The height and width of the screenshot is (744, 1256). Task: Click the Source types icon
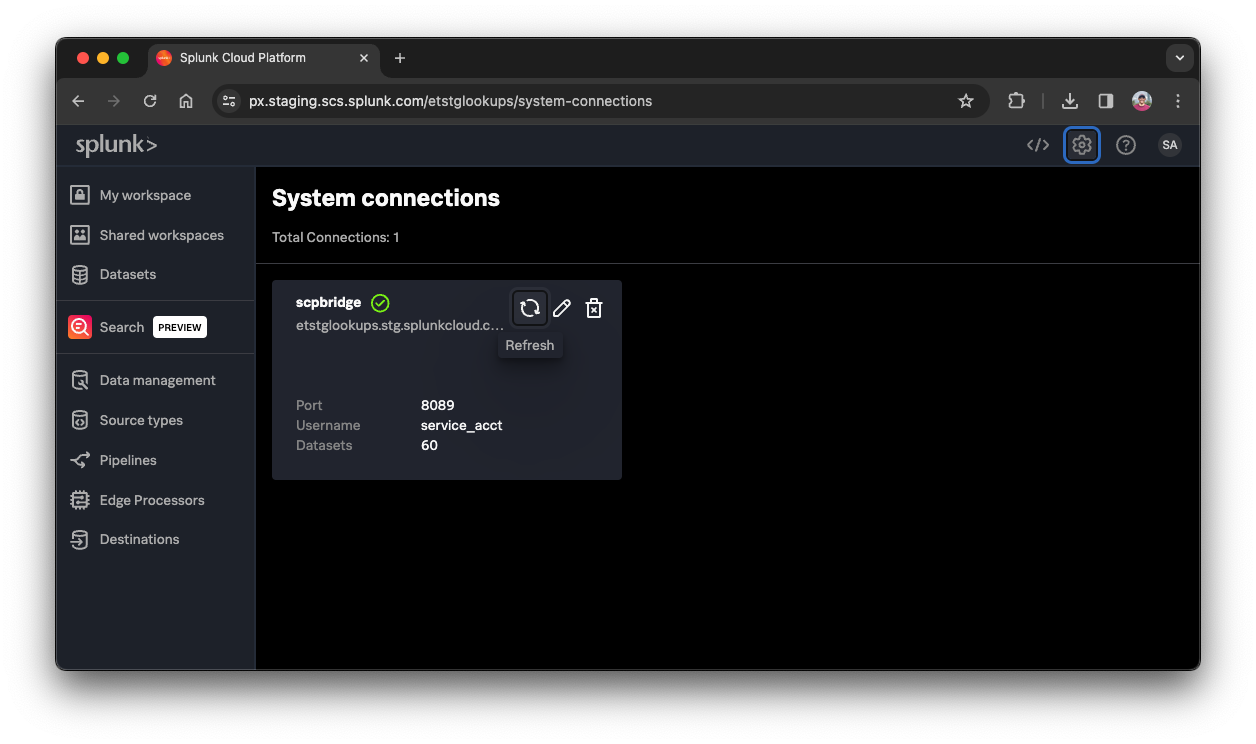[80, 420]
